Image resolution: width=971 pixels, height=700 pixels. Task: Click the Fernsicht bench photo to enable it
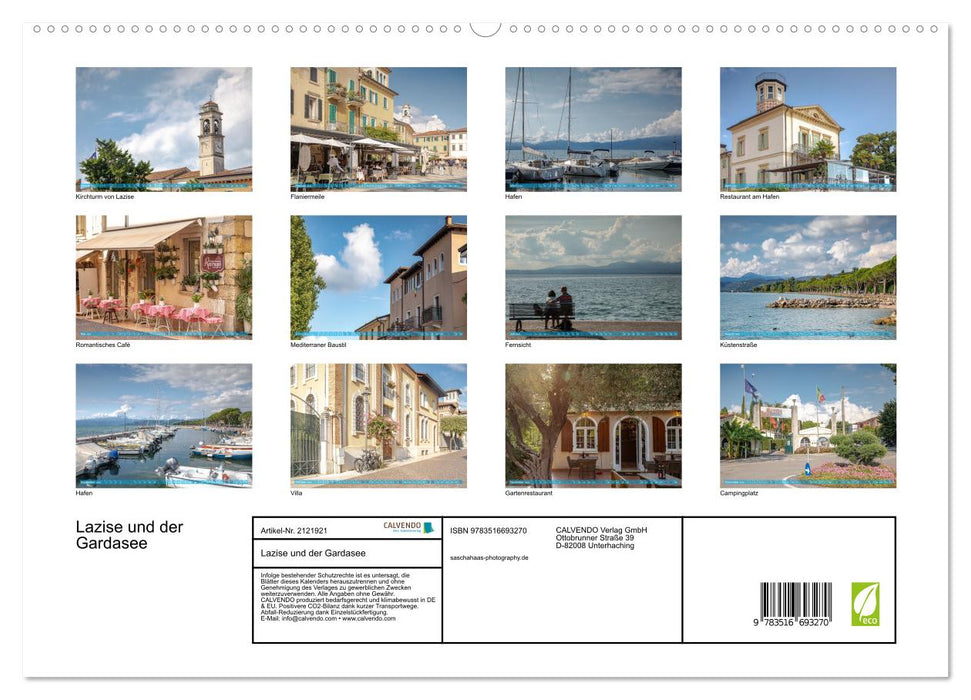click(593, 277)
